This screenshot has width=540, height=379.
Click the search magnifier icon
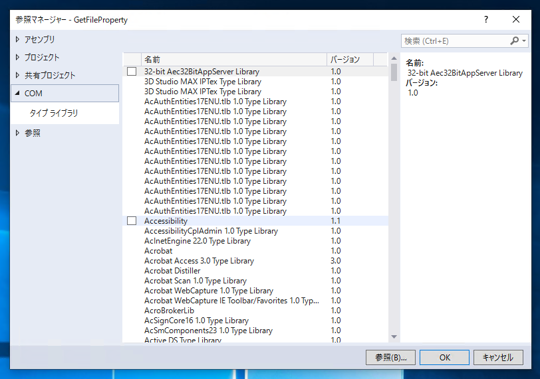click(x=514, y=41)
